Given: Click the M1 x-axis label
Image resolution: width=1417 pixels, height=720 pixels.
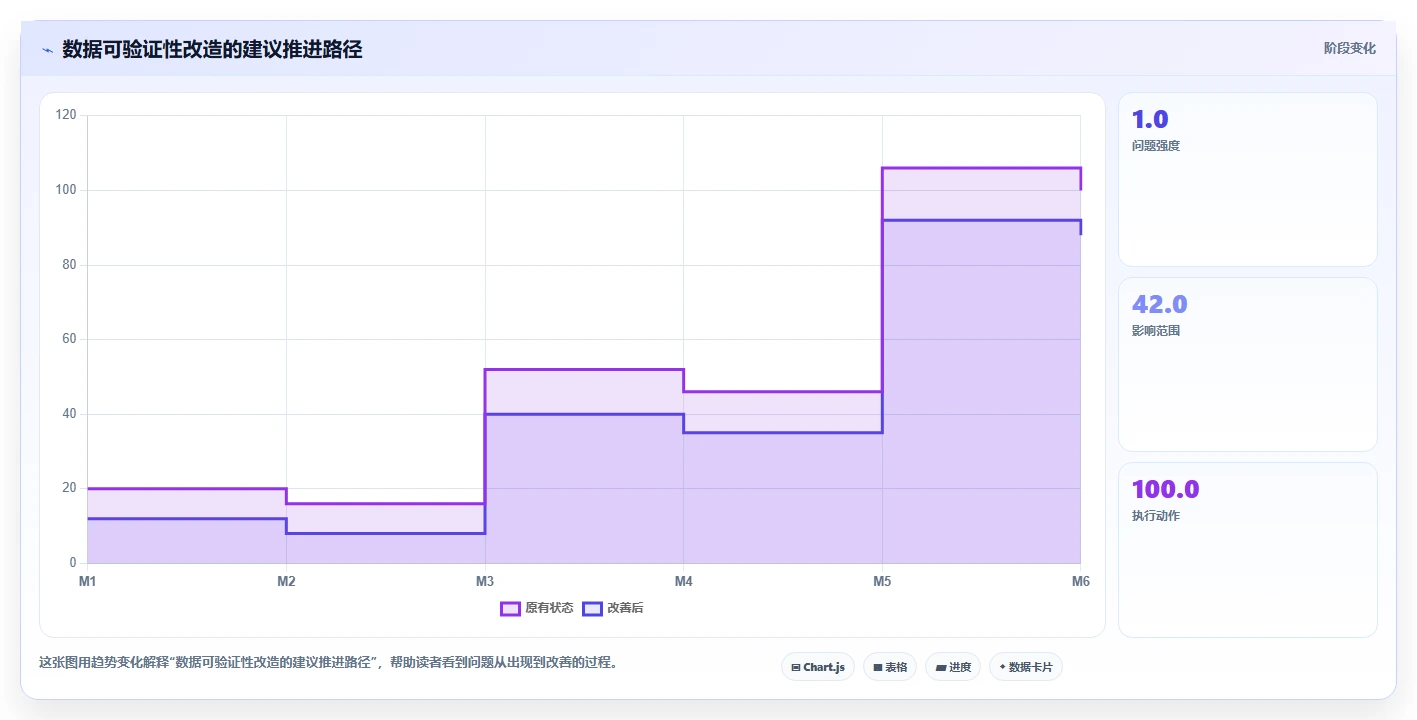Looking at the screenshot, I should coord(87,581).
